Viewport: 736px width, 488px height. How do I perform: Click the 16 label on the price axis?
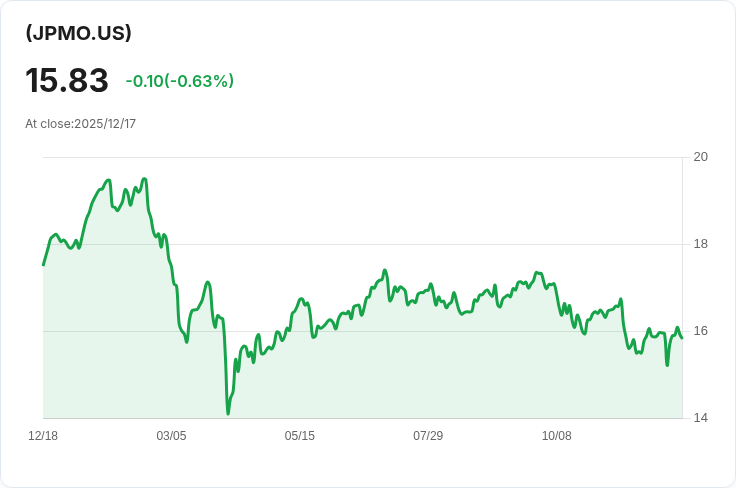click(700, 331)
